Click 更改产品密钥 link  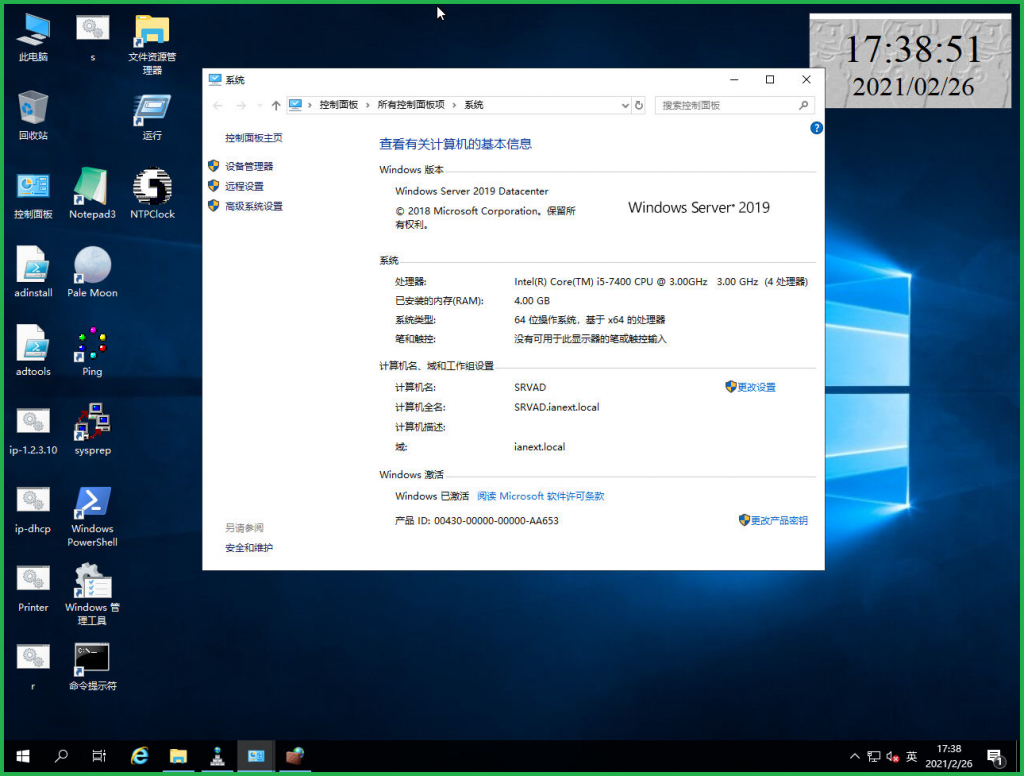pos(778,521)
